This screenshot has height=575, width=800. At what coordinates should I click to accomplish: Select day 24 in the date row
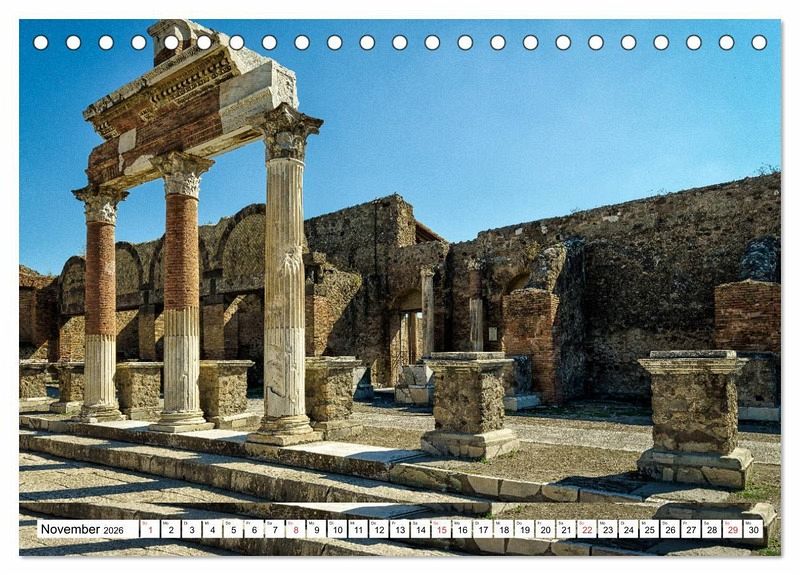pos(629,529)
